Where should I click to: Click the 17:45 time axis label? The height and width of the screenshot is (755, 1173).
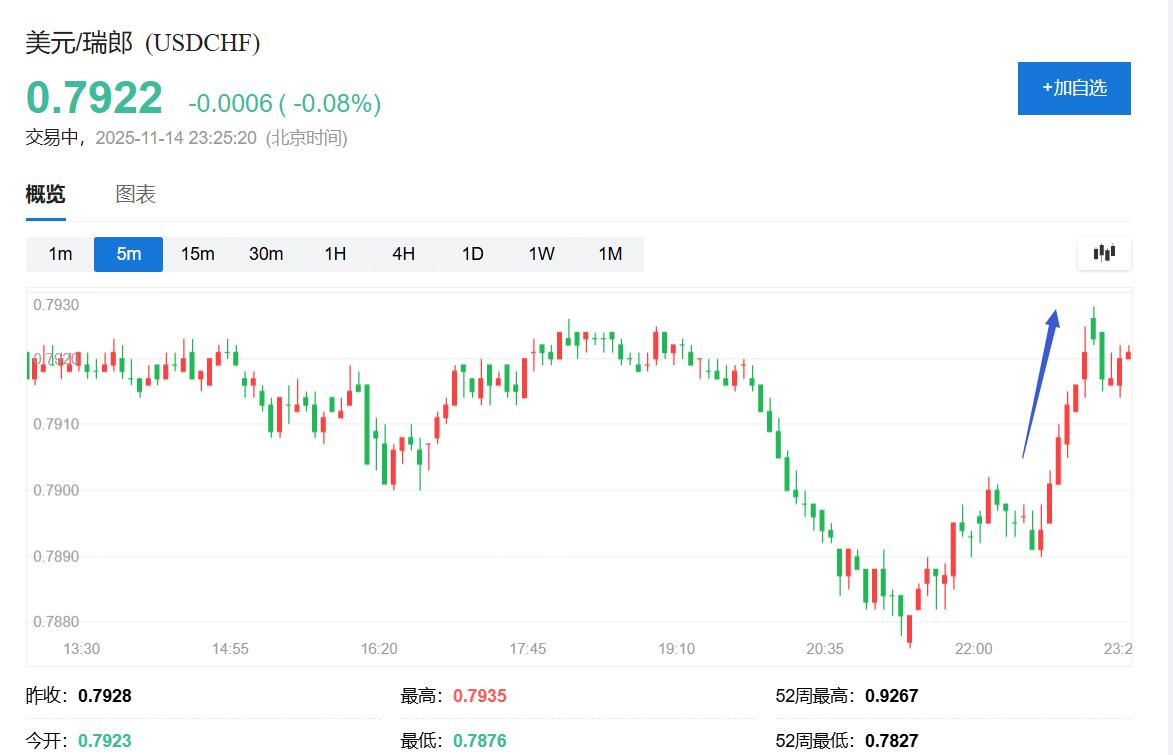pyautogui.click(x=527, y=649)
